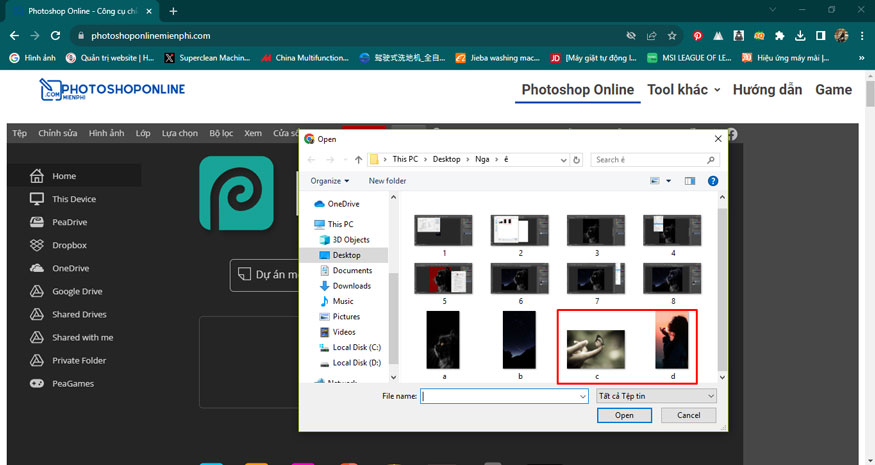Go up one folder in Open dialog

358,160
